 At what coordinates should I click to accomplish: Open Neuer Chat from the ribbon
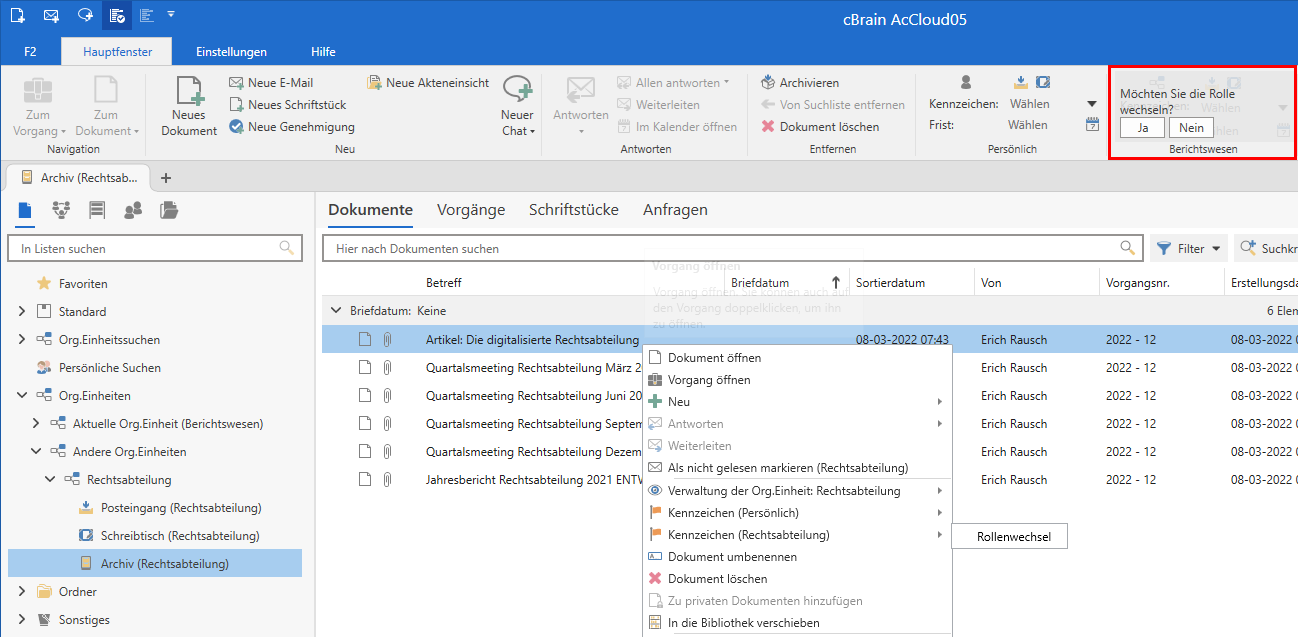click(517, 94)
